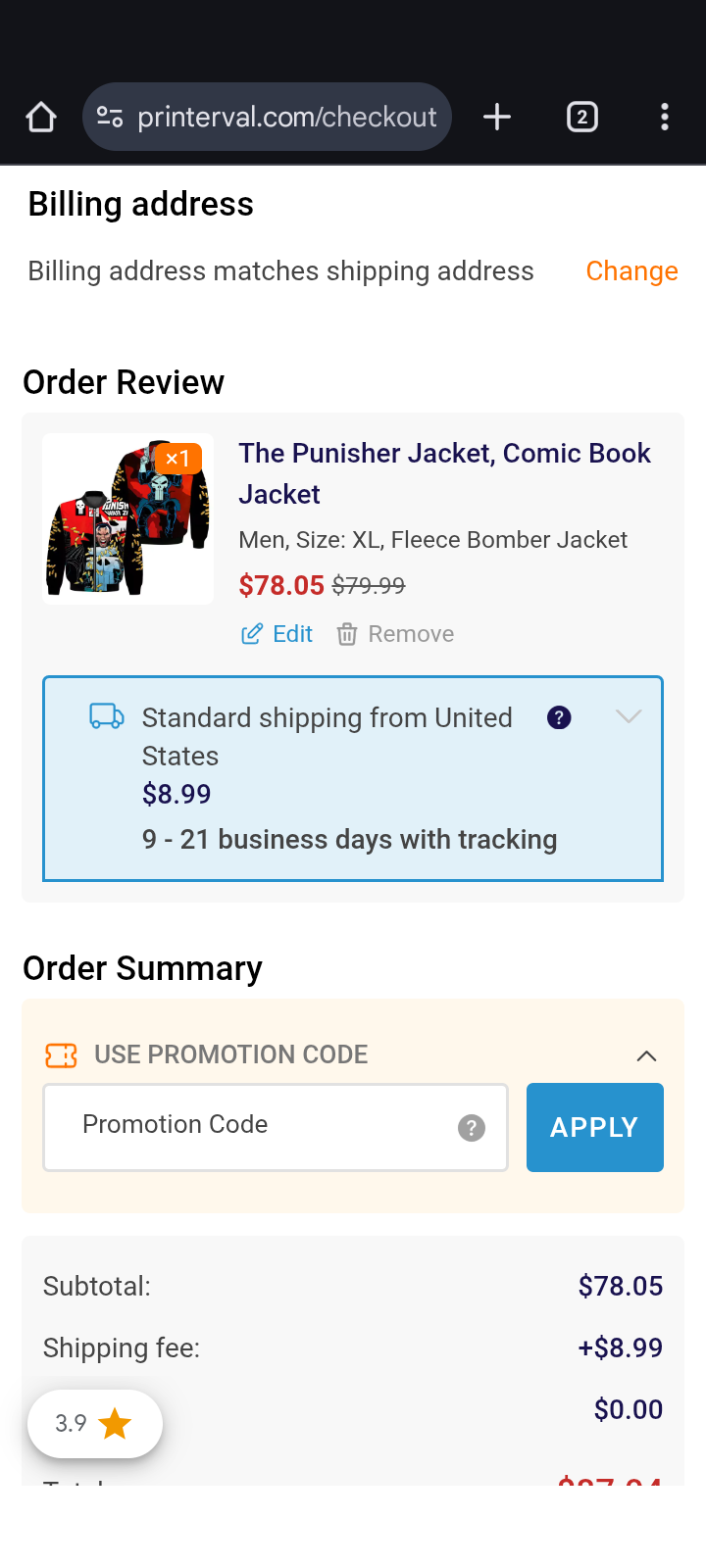Click the Change billing address link
Viewport: 706px width, 1568px height.
pyautogui.click(x=631, y=271)
